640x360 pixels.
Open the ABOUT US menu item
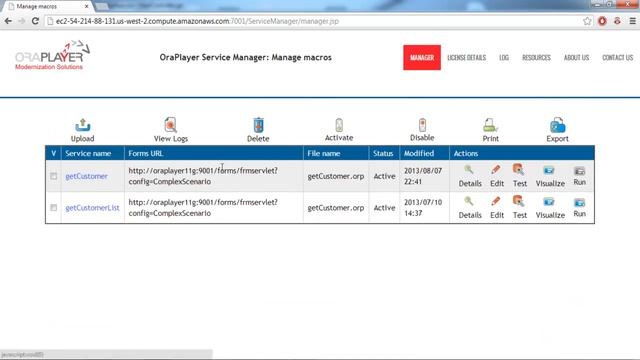576,58
